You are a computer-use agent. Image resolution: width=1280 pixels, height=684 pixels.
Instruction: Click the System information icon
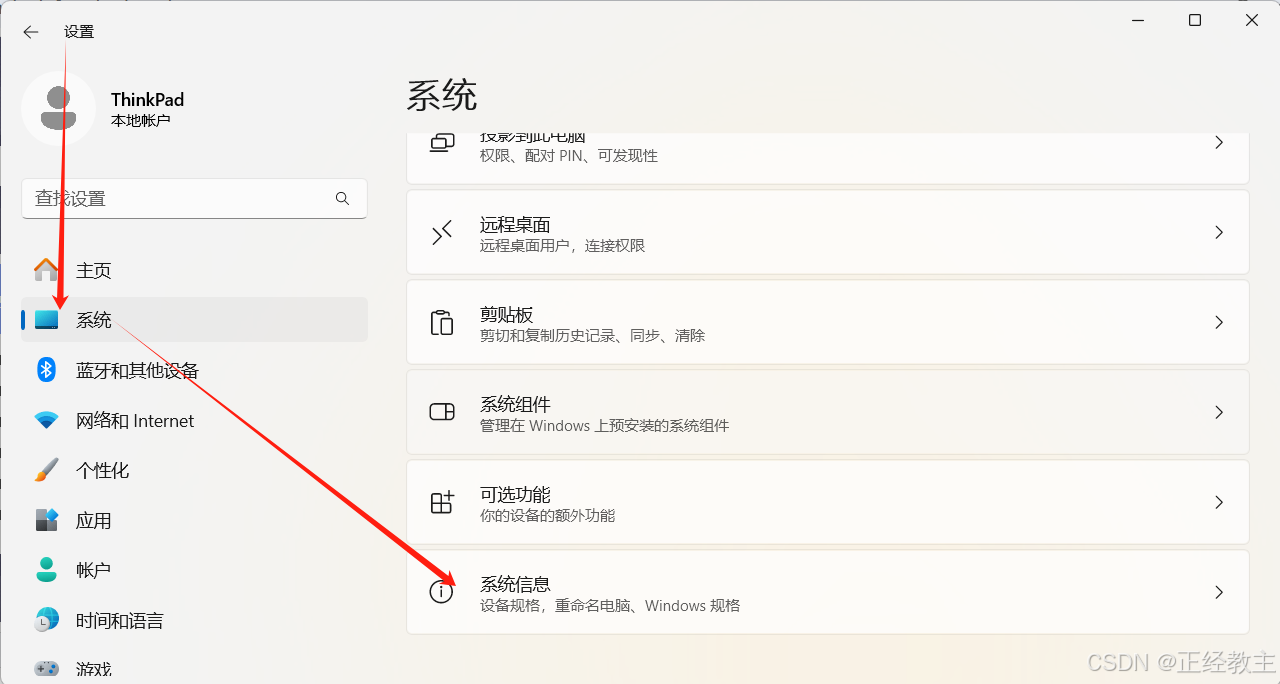pos(441,592)
